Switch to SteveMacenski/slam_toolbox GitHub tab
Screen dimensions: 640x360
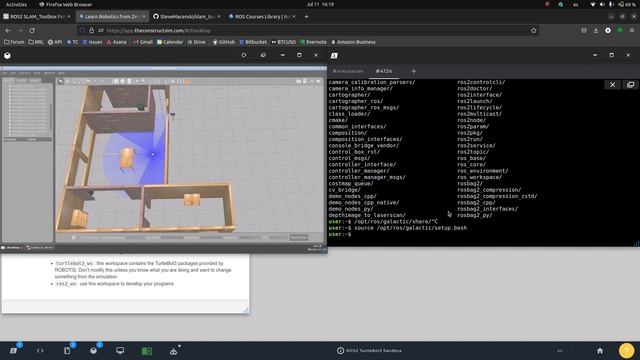pyautogui.click(x=187, y=17)
